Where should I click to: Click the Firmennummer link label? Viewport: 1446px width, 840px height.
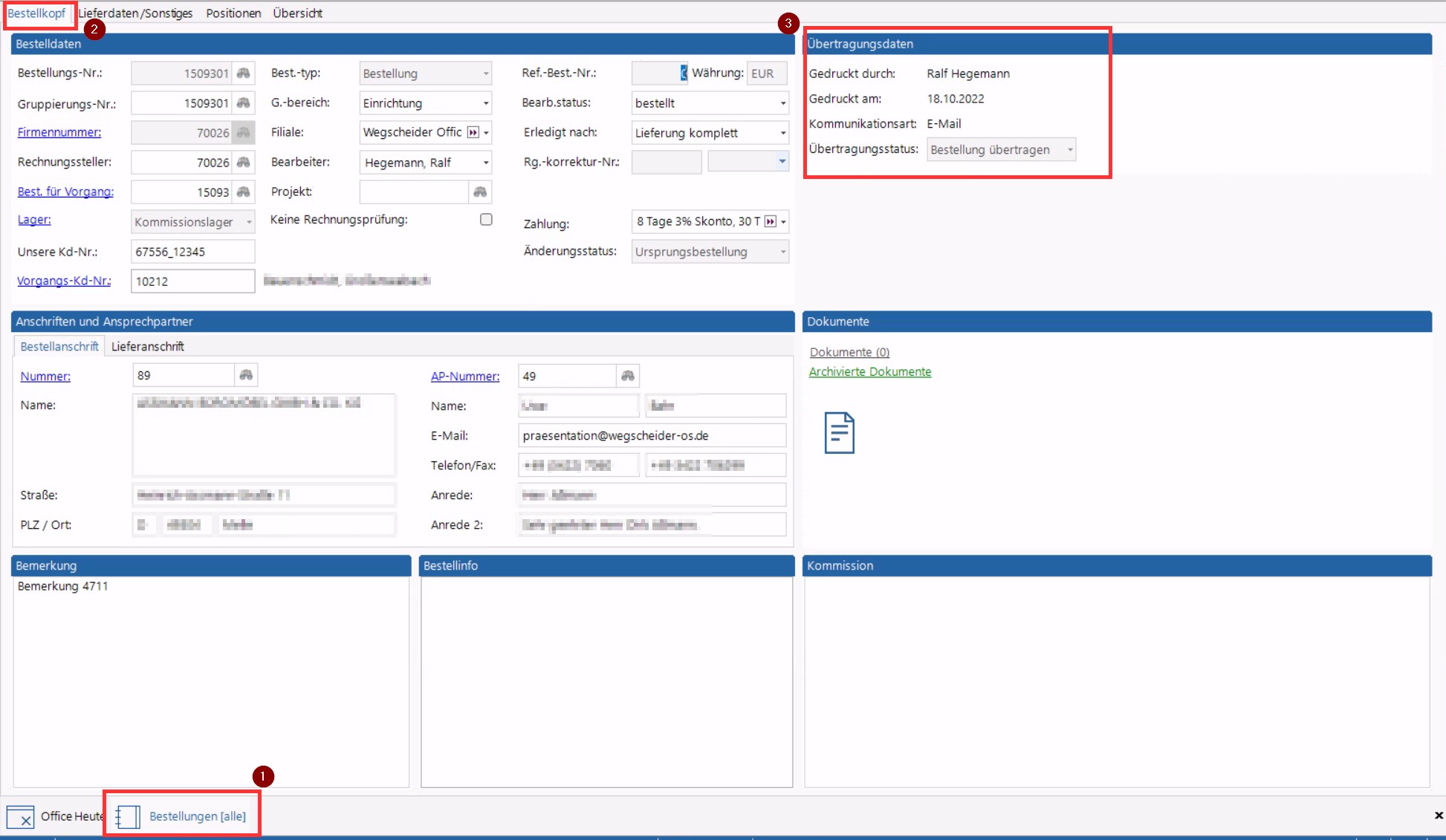pyautogui.click(x=59, y=132)
